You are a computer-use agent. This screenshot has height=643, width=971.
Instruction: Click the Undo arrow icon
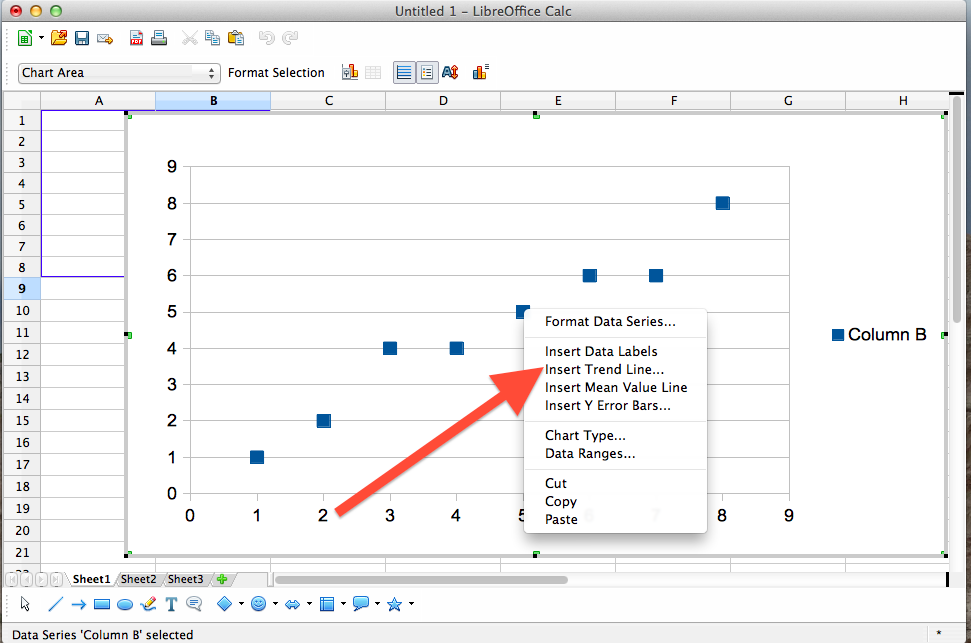pos(266,38)
